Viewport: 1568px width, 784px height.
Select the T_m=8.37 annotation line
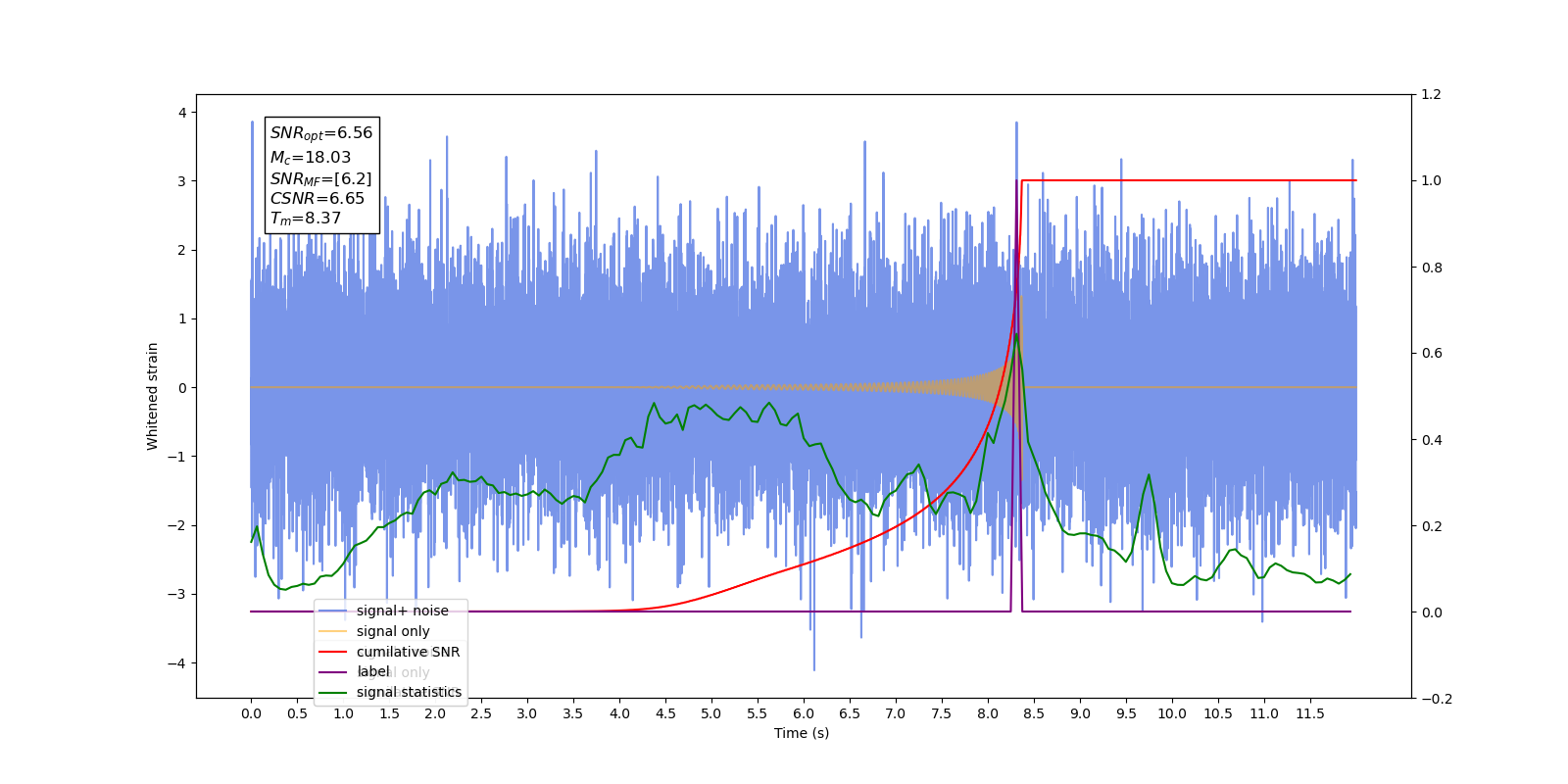tap(306, 219)
